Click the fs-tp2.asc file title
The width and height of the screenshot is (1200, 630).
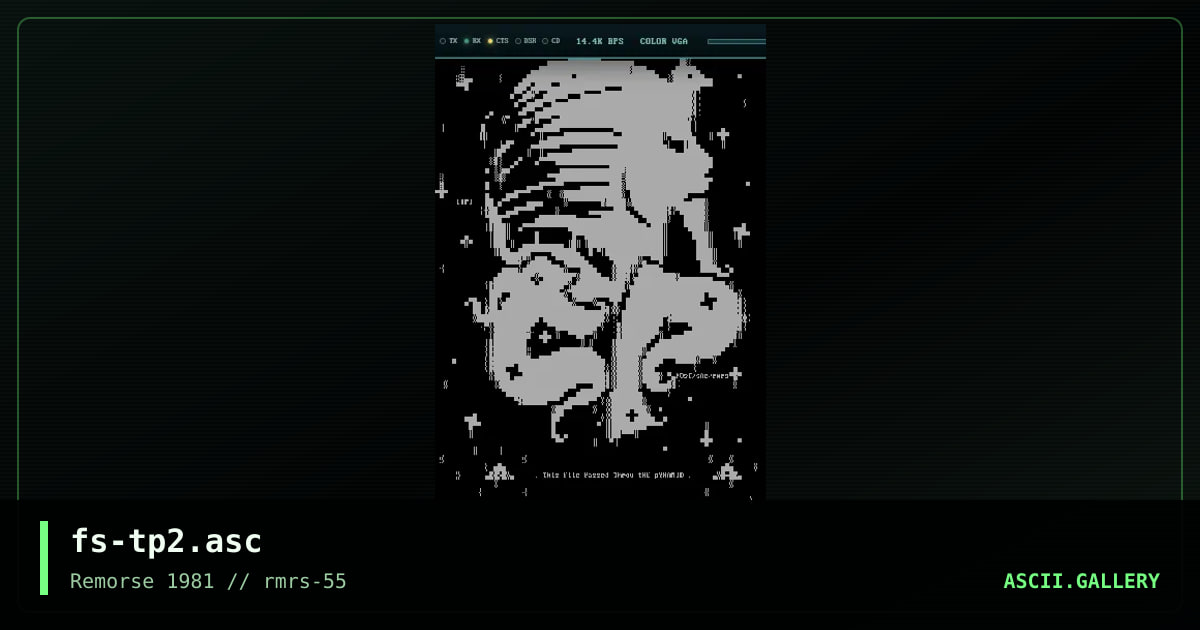click(x=166, y=541)
